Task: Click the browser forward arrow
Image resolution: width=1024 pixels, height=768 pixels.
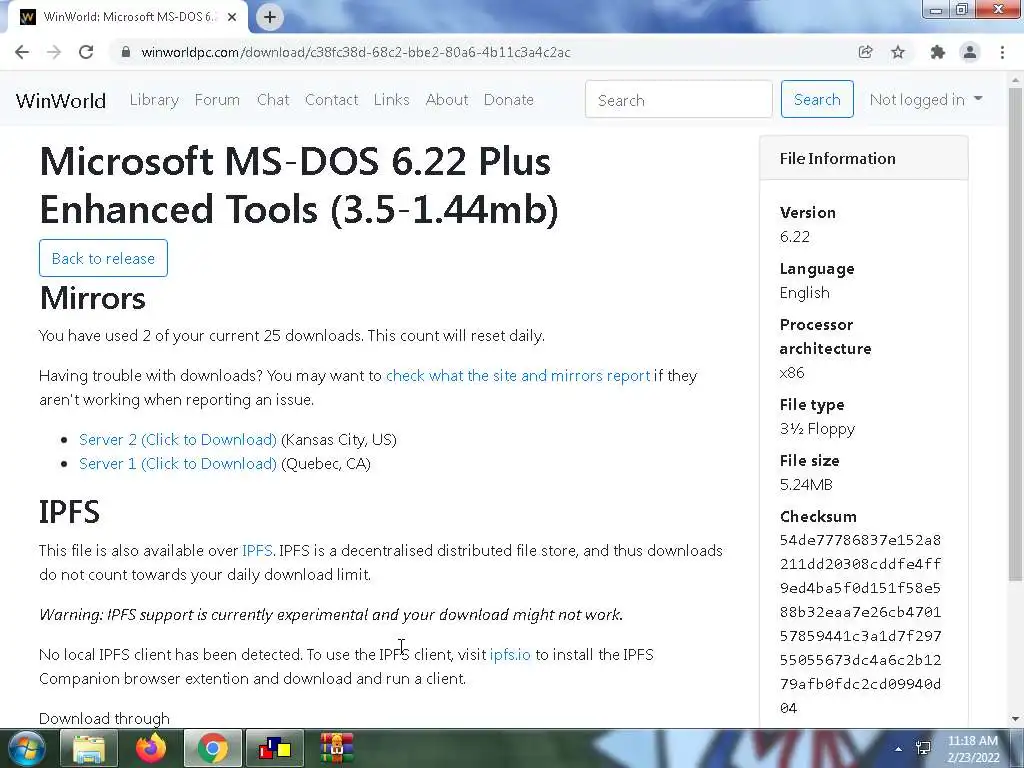Action: [54, 52]
